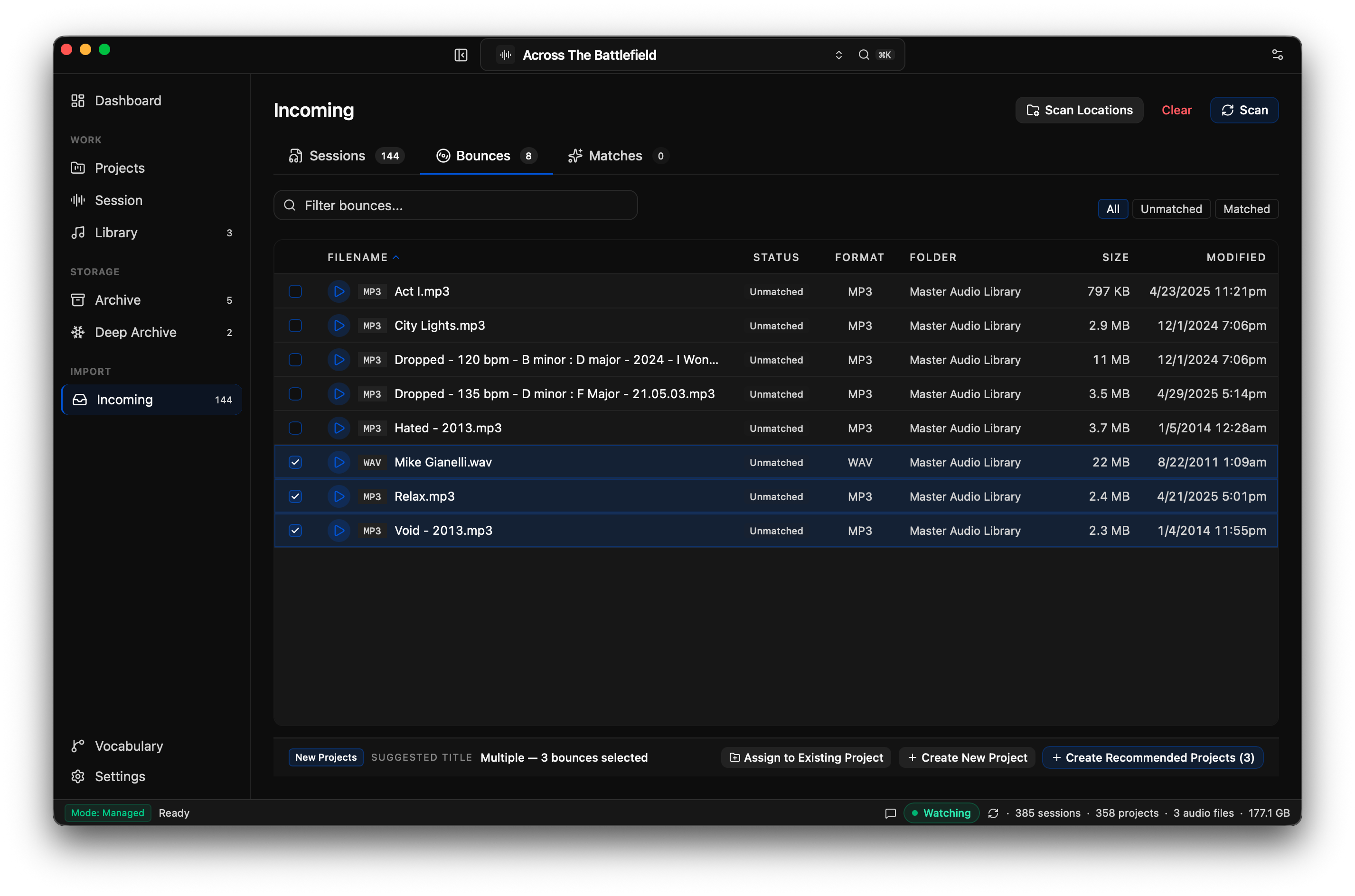Click Create New Project

(966, 758)
